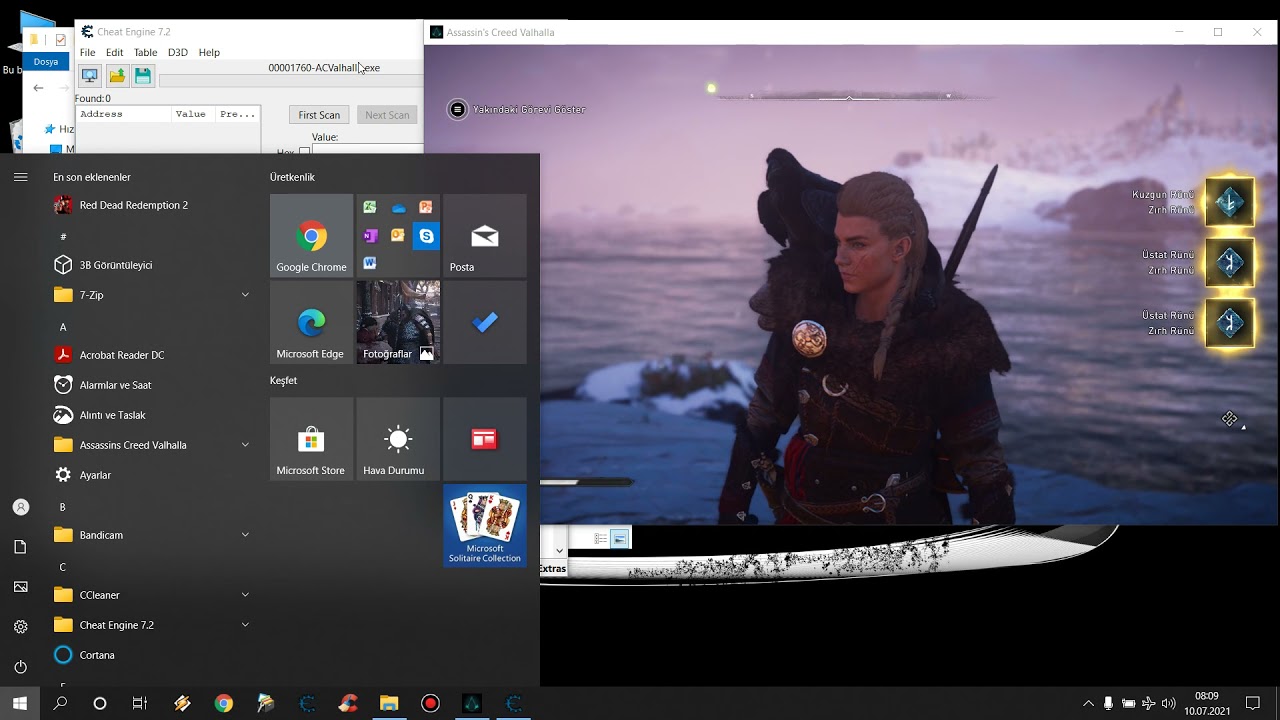Expand the 7-Zip folder chevron

click(245, 295)
